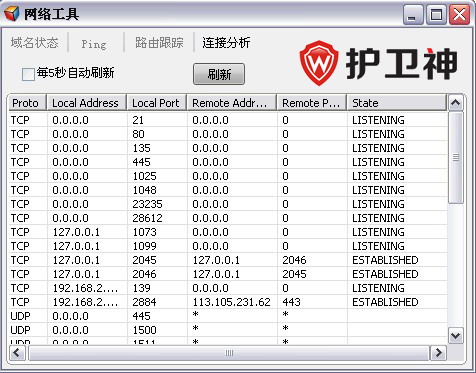The height and width of the screenshot is (373, 476).
Task: Click horizontal scrollbar right arrow
Action: click(x=439, y=353)
